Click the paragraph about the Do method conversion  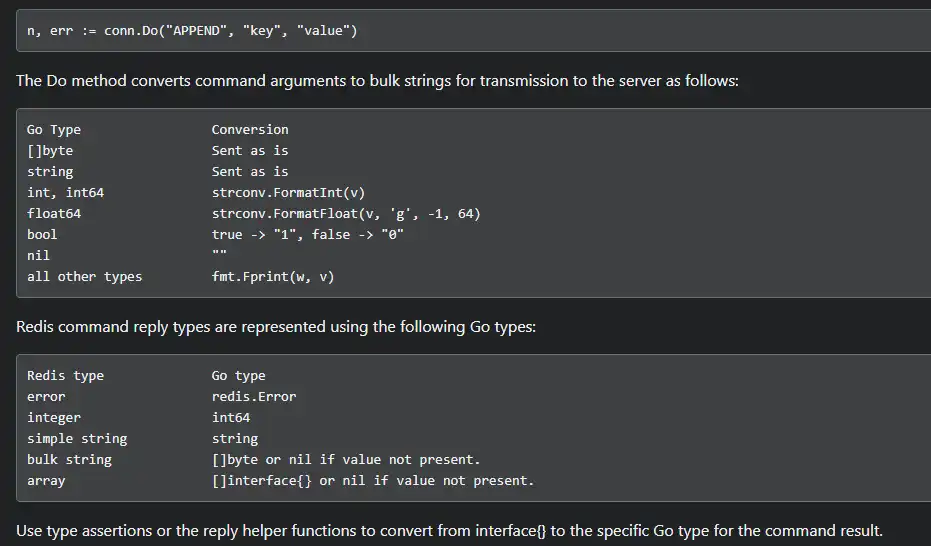(377, 80)
